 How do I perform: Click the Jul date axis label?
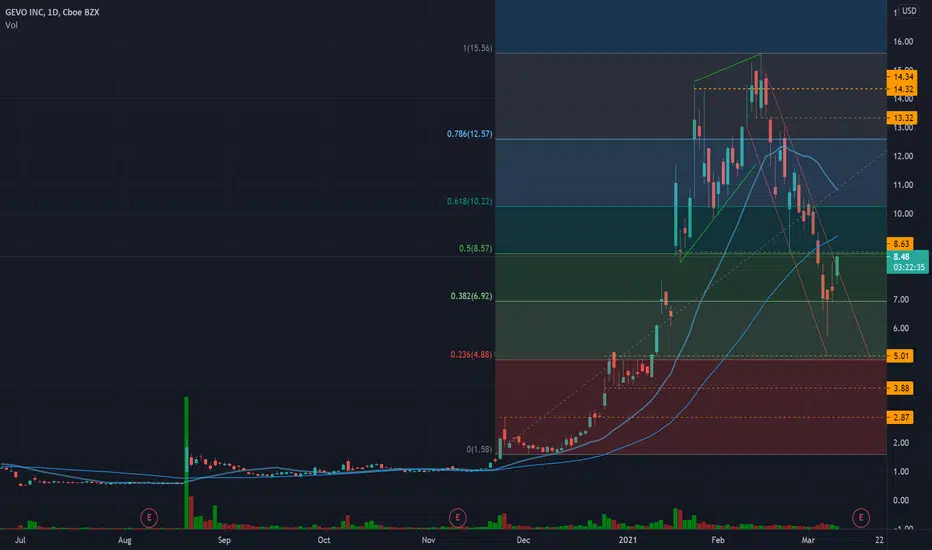(x=20, y=540)
